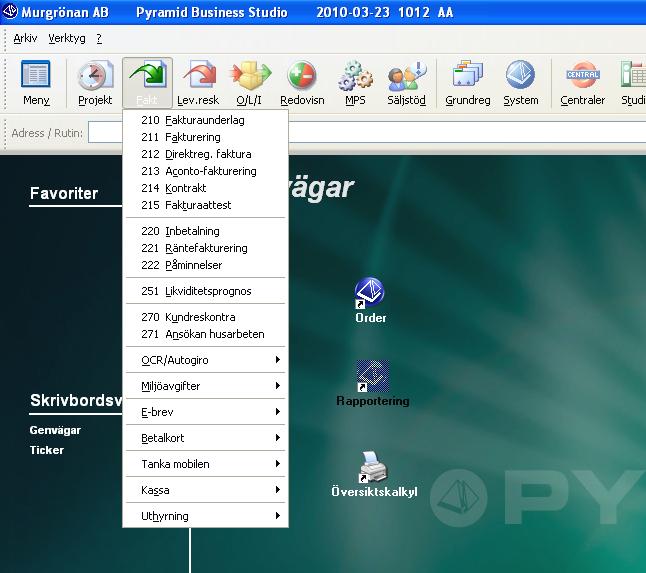
Task: Click the Genvägar link
Action: coord(55,430)
